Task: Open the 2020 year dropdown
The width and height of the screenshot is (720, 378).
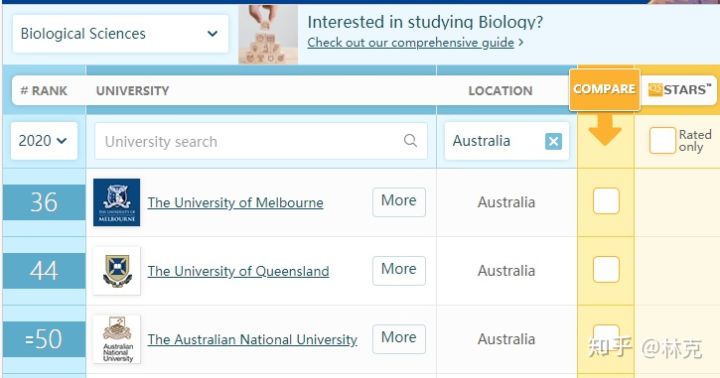Action: pyautogui.click(x=44, y=141)
